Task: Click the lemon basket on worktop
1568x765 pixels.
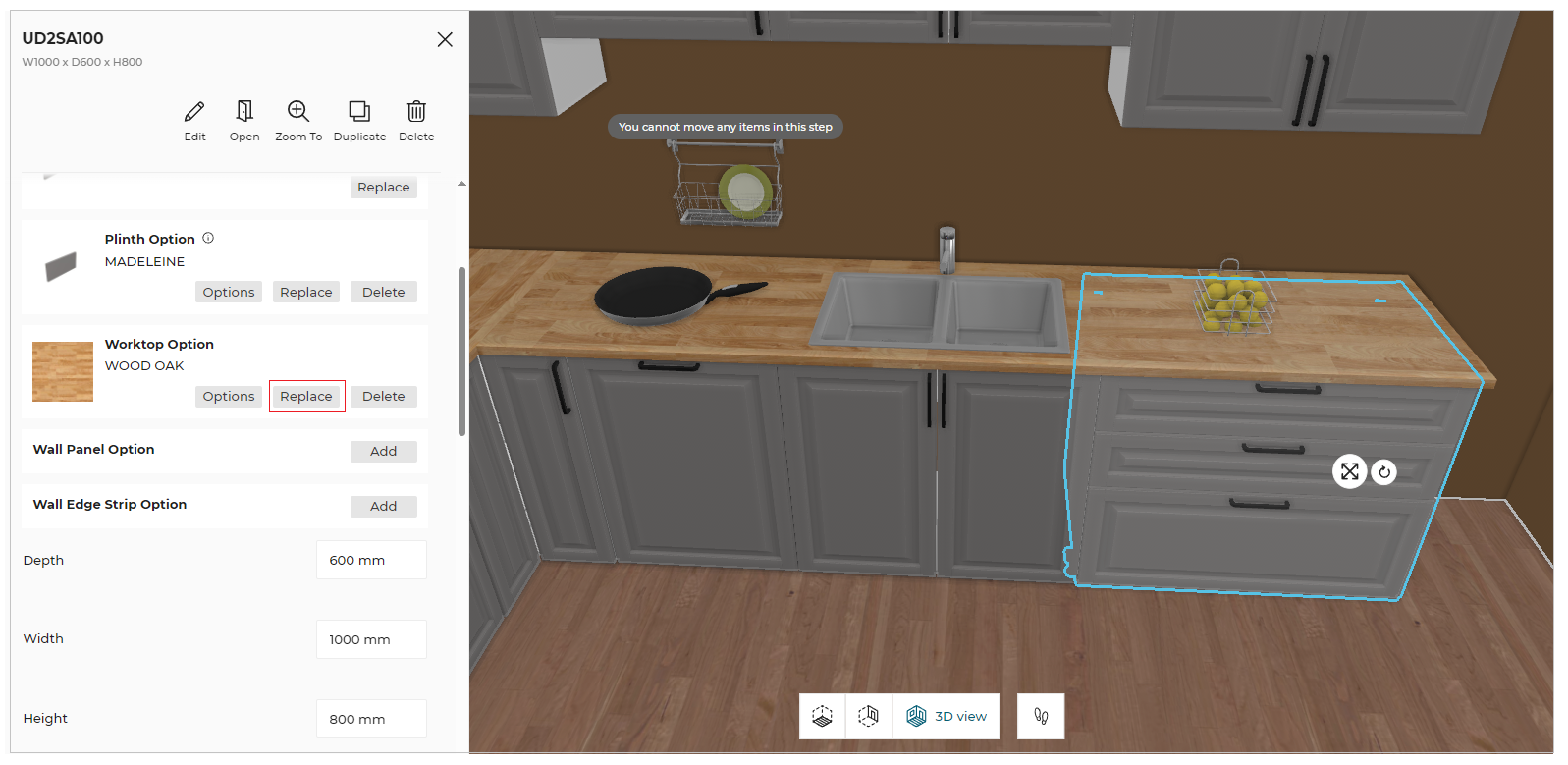Action: coord(1234,299)
